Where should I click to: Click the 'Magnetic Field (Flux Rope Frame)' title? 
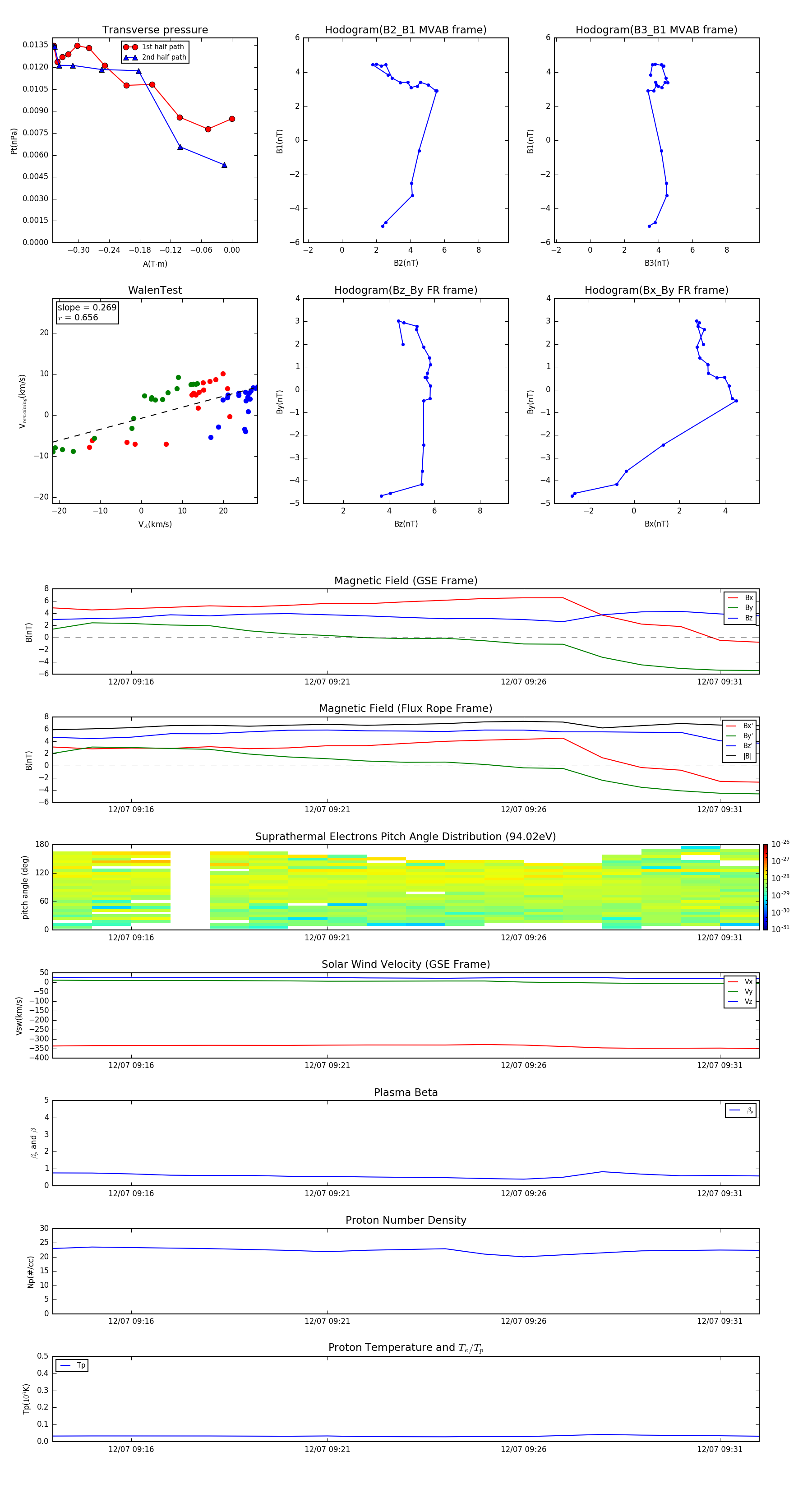[406, 709]
